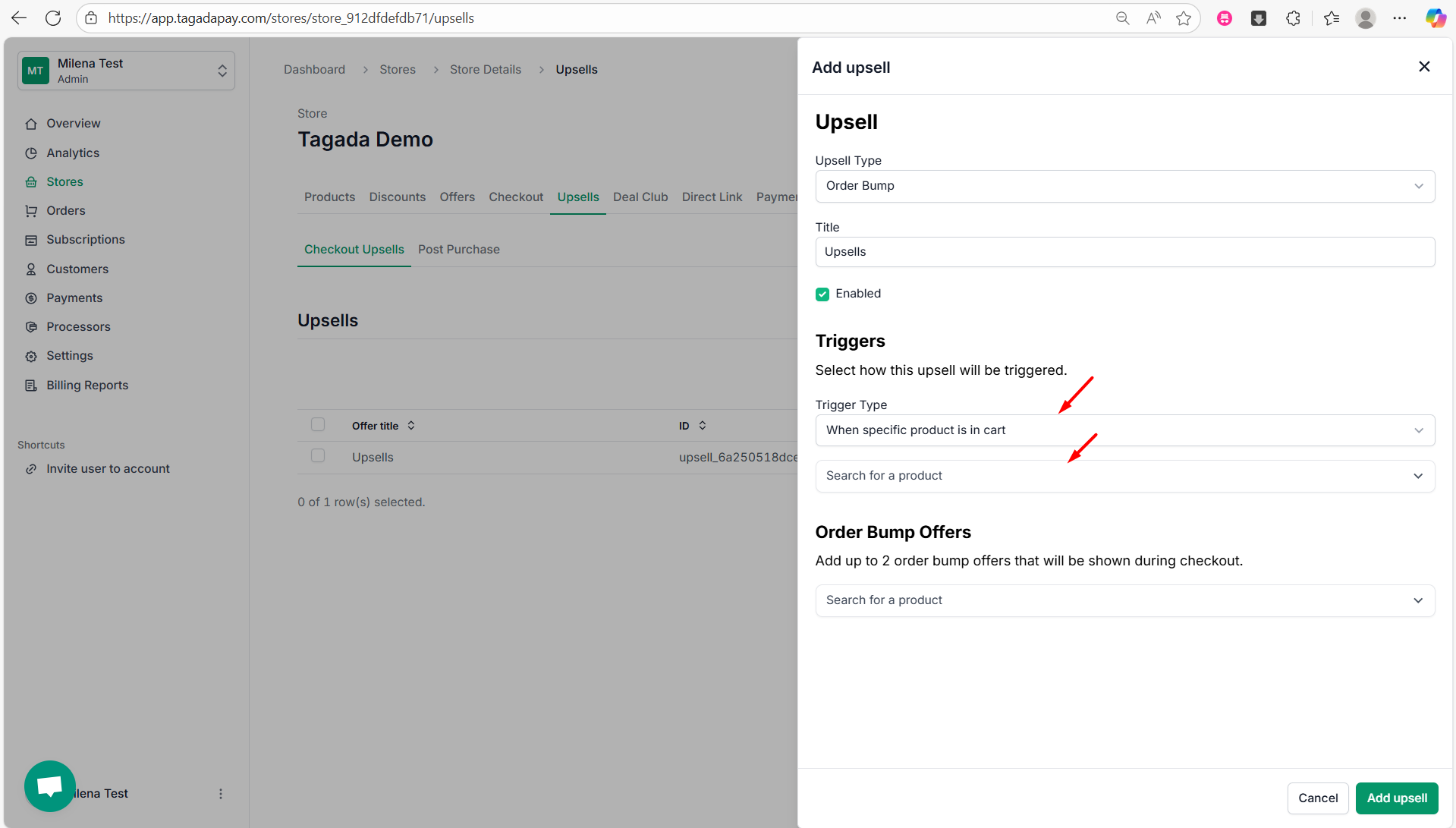Click the Orders cart icon in sidebar

[x=31, y=211]
